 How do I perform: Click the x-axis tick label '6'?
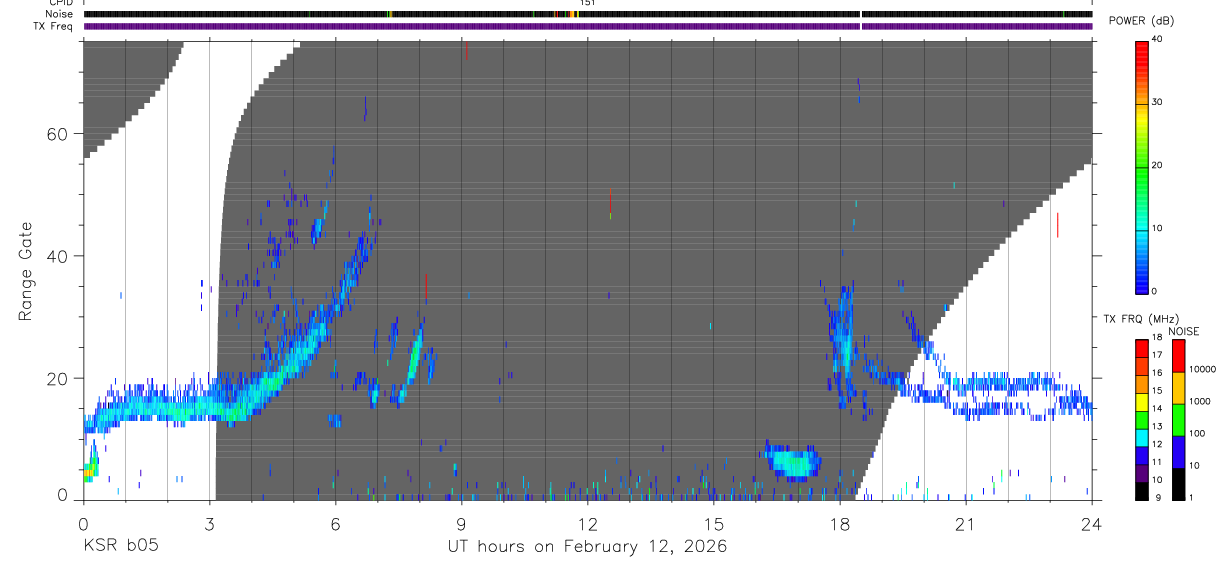coord(336,524)
